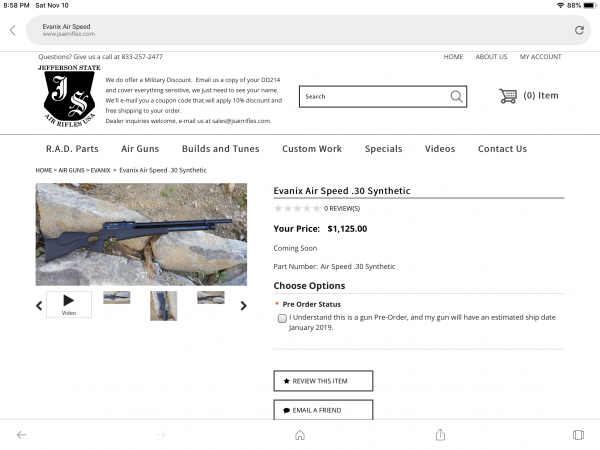
Task: Show next thumbnails with right arrow
Action: point(243,305)
